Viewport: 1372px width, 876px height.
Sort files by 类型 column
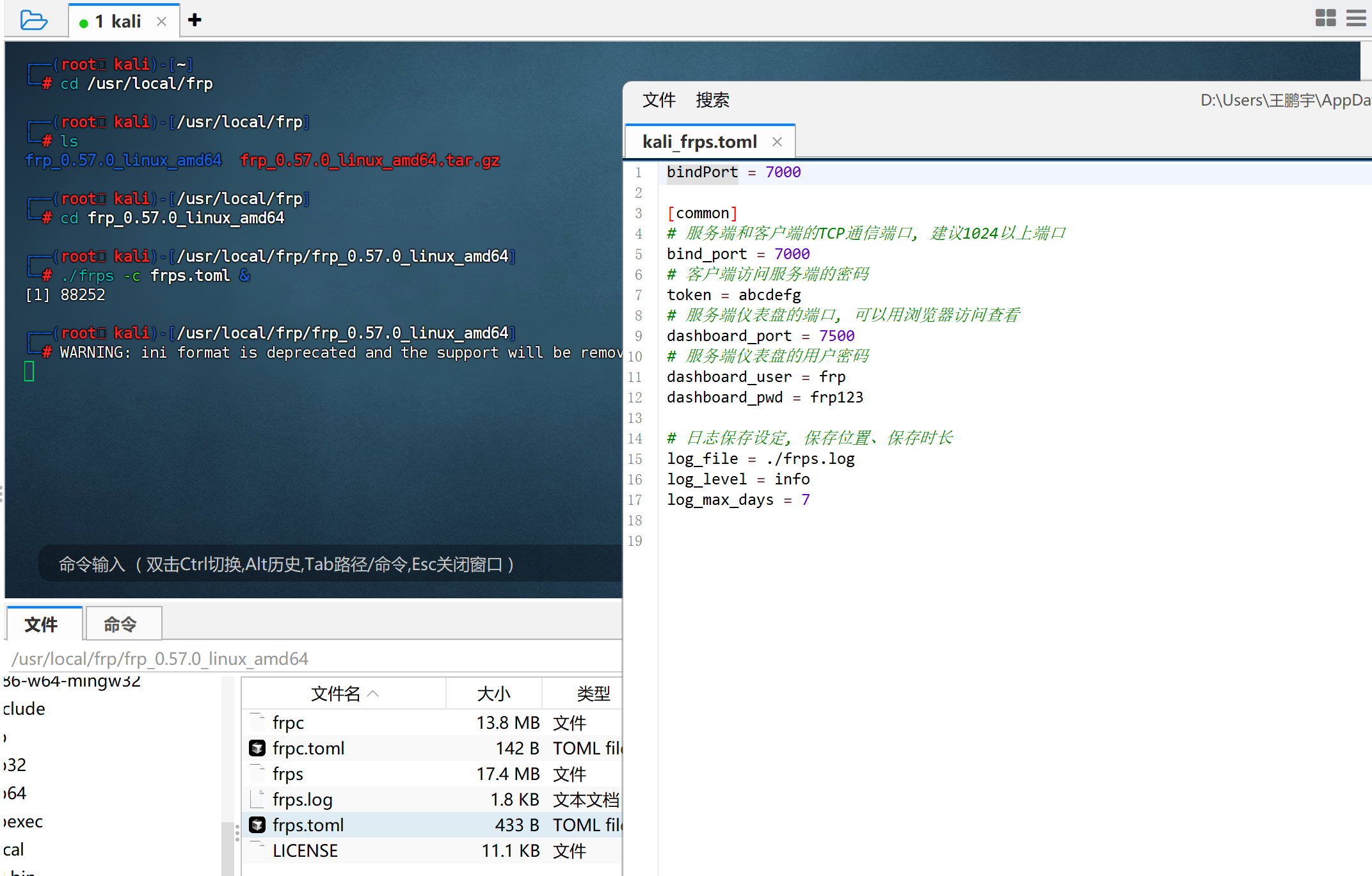(593, 694)
